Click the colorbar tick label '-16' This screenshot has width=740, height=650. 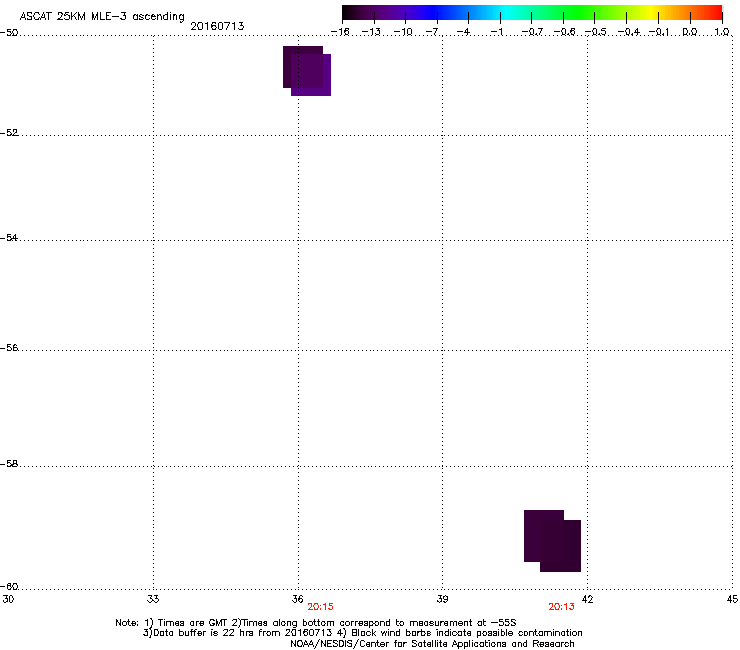click(340, 32)
